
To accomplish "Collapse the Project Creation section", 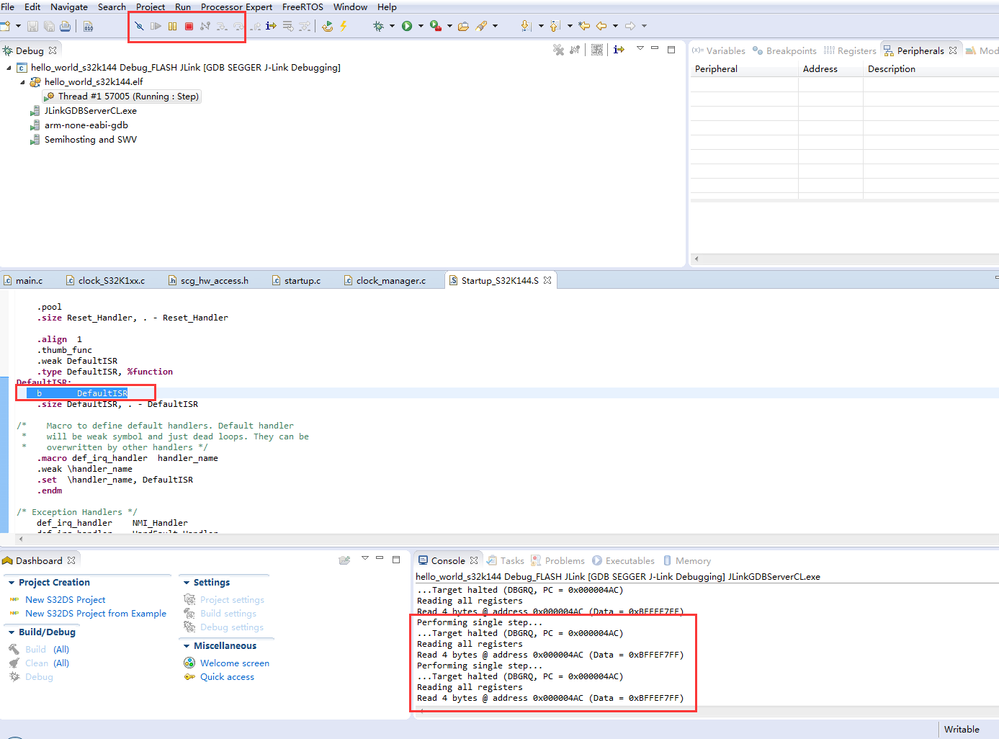I will [x=11, y=582].
